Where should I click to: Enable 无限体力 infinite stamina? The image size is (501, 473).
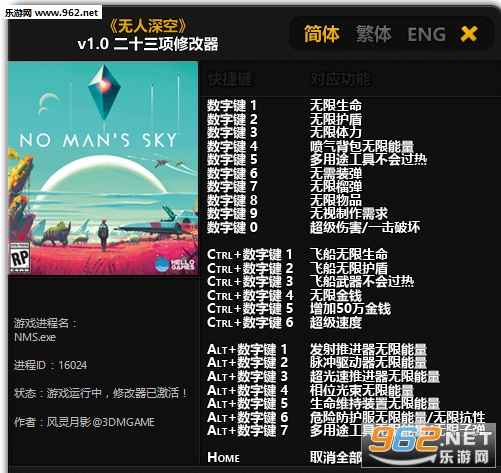[336, 132]
